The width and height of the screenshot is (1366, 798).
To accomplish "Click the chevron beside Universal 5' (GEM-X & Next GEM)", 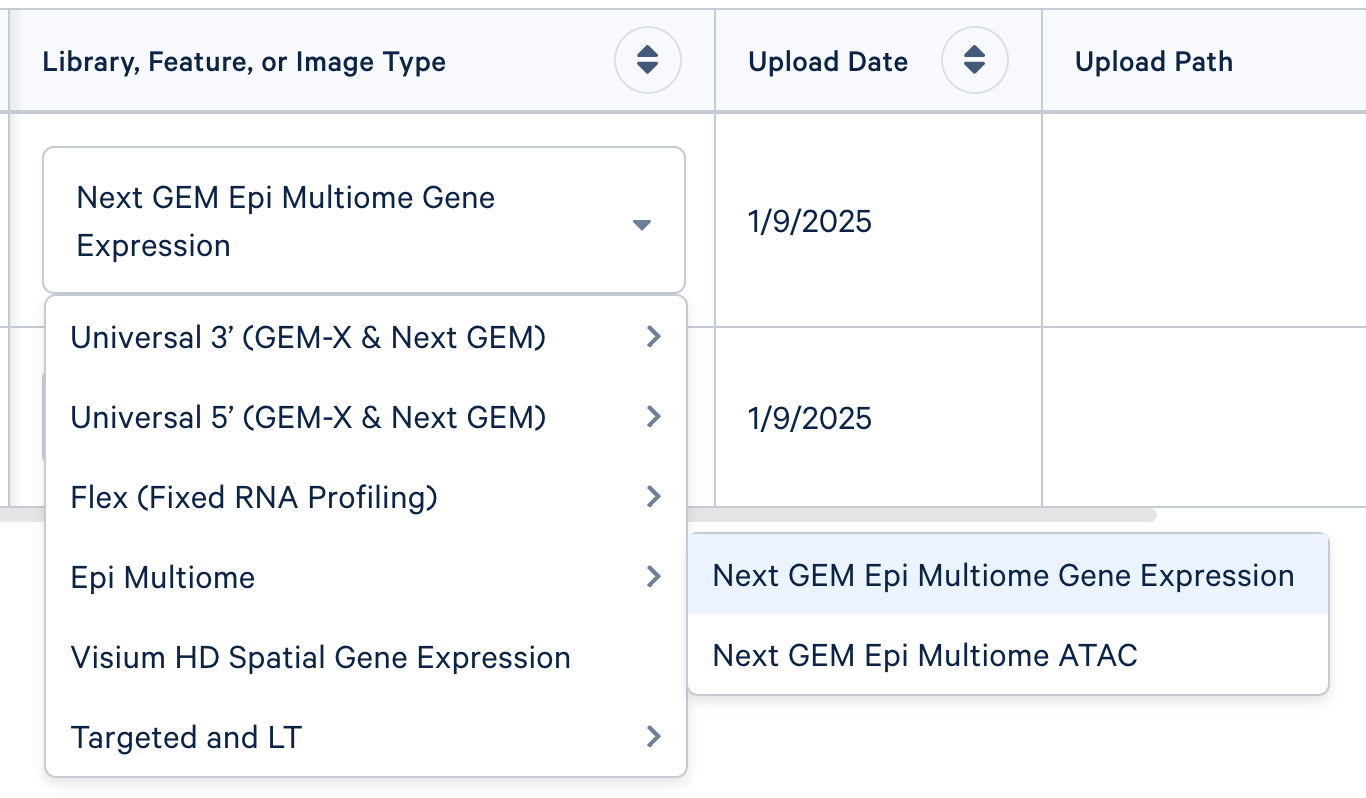I will [x=654, y=417].
